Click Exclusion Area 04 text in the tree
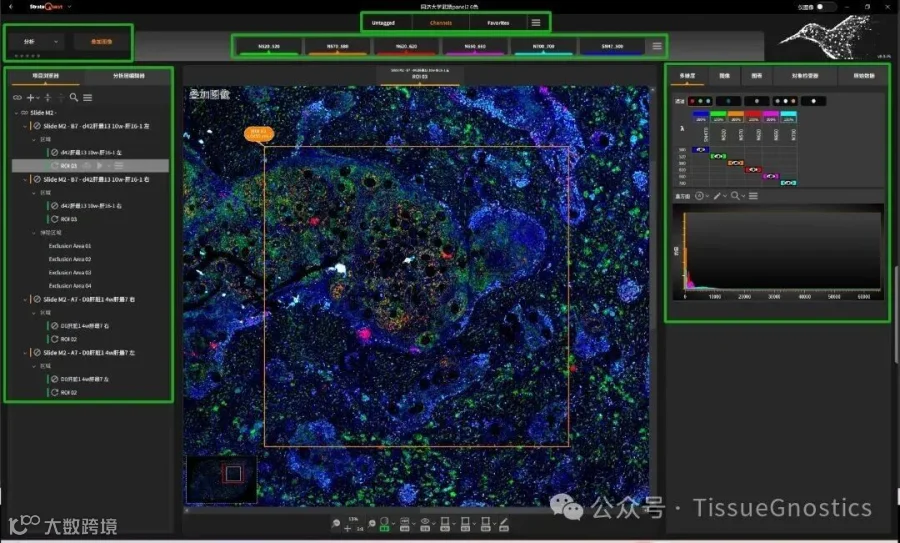The height and width of the screenshot is (543, 900). [70, 286]
